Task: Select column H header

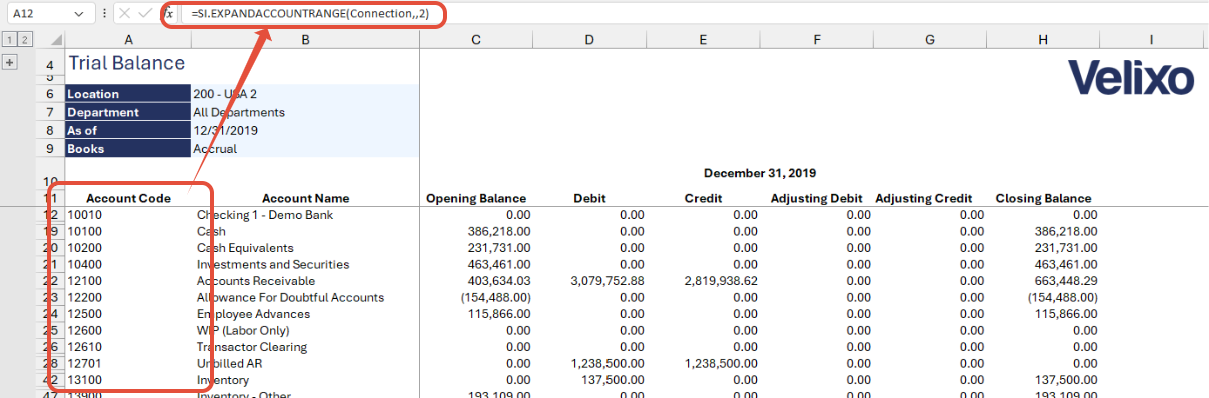Action: (1043, 39)
